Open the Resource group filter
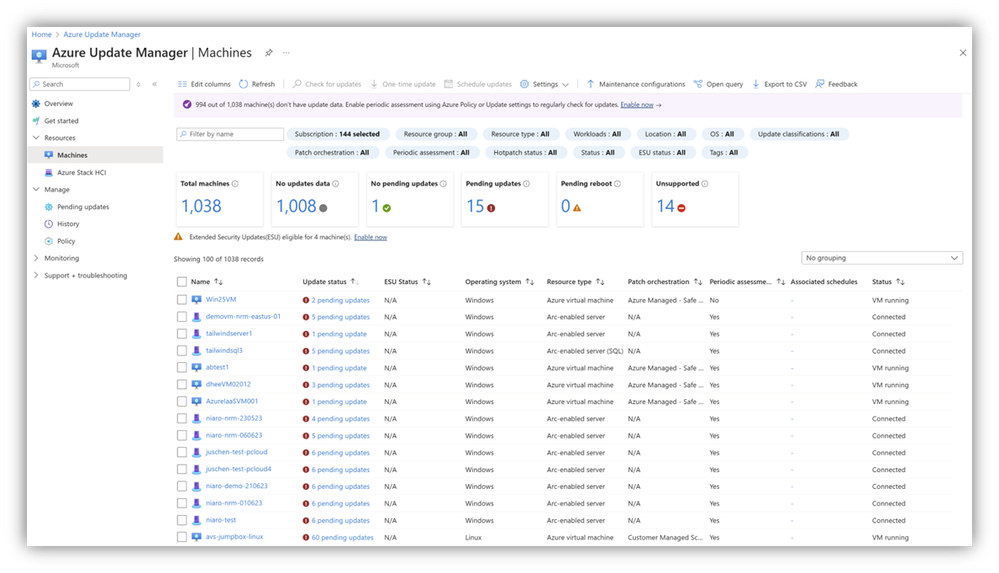This screenshot has height=573, width=999. pyautogui.click(x=435, y=134)
